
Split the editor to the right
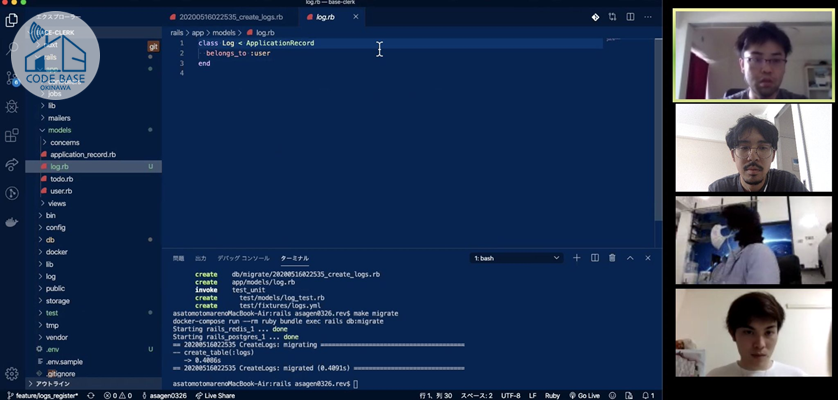[x=630, y=17]
